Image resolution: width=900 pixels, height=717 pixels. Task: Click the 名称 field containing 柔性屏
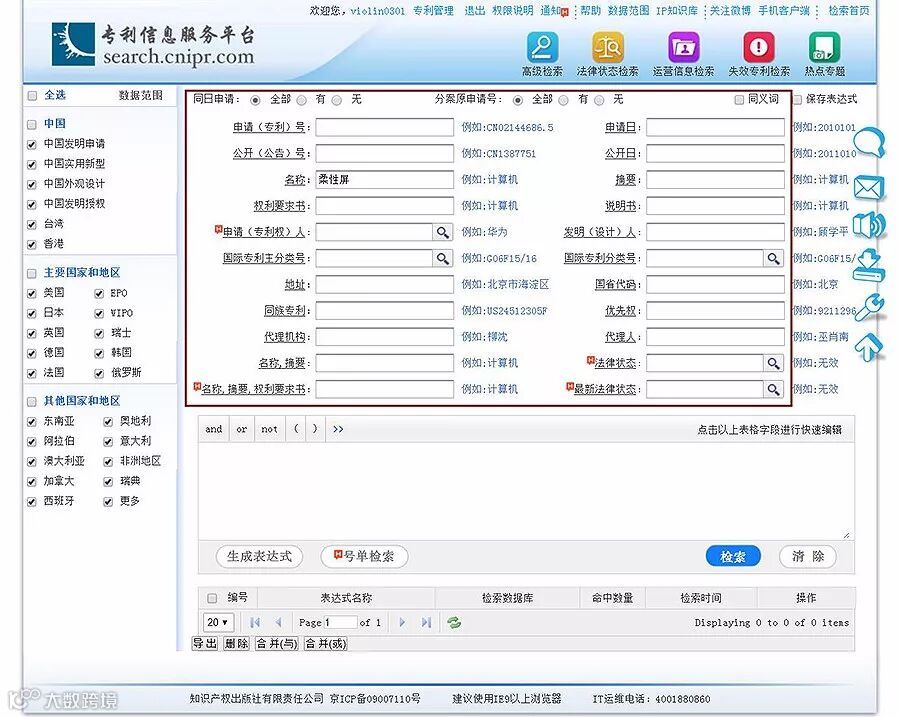[x=385, y=180]
